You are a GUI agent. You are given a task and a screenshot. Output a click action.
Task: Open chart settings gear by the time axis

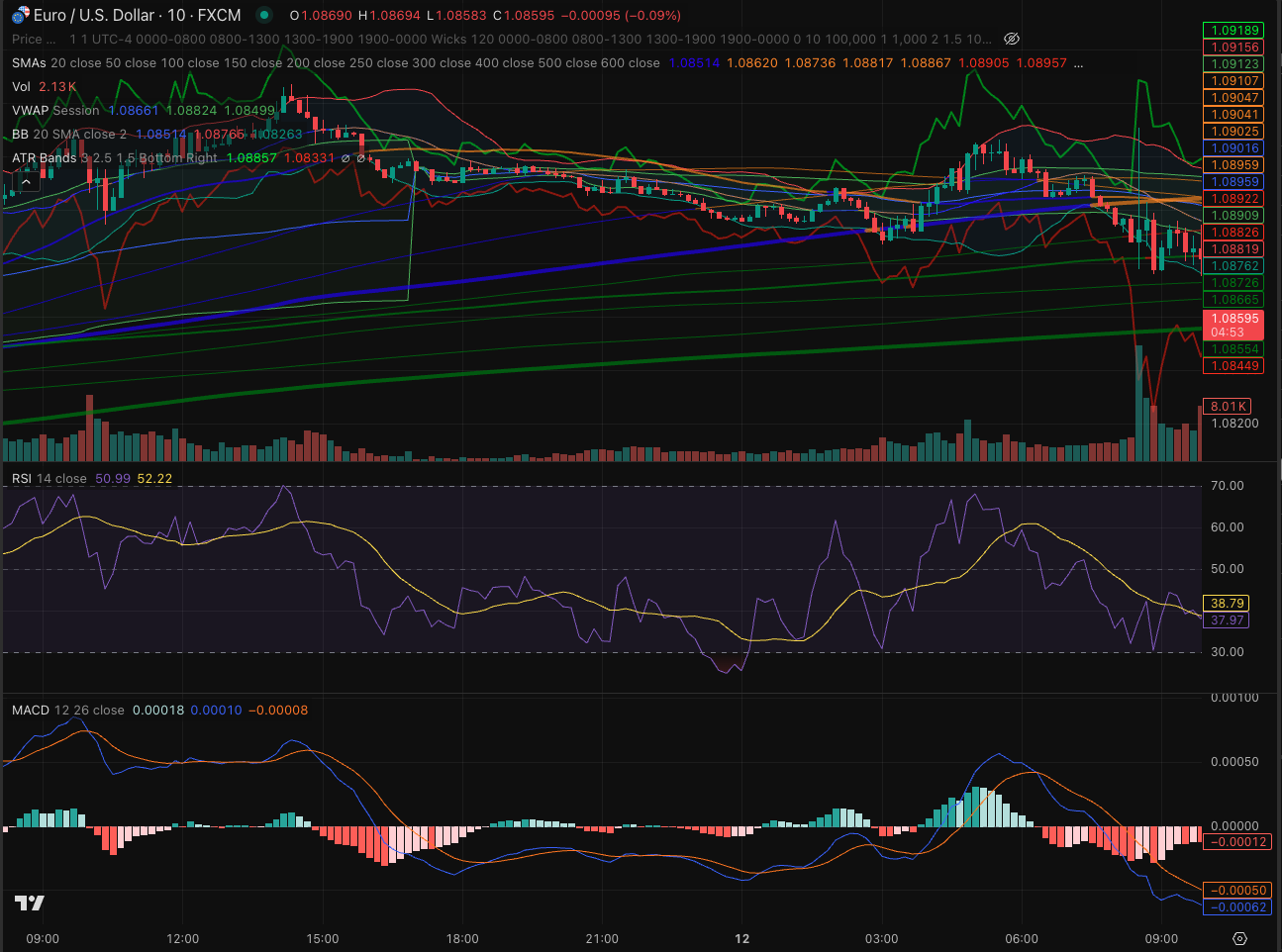(x=1239, y=938)
